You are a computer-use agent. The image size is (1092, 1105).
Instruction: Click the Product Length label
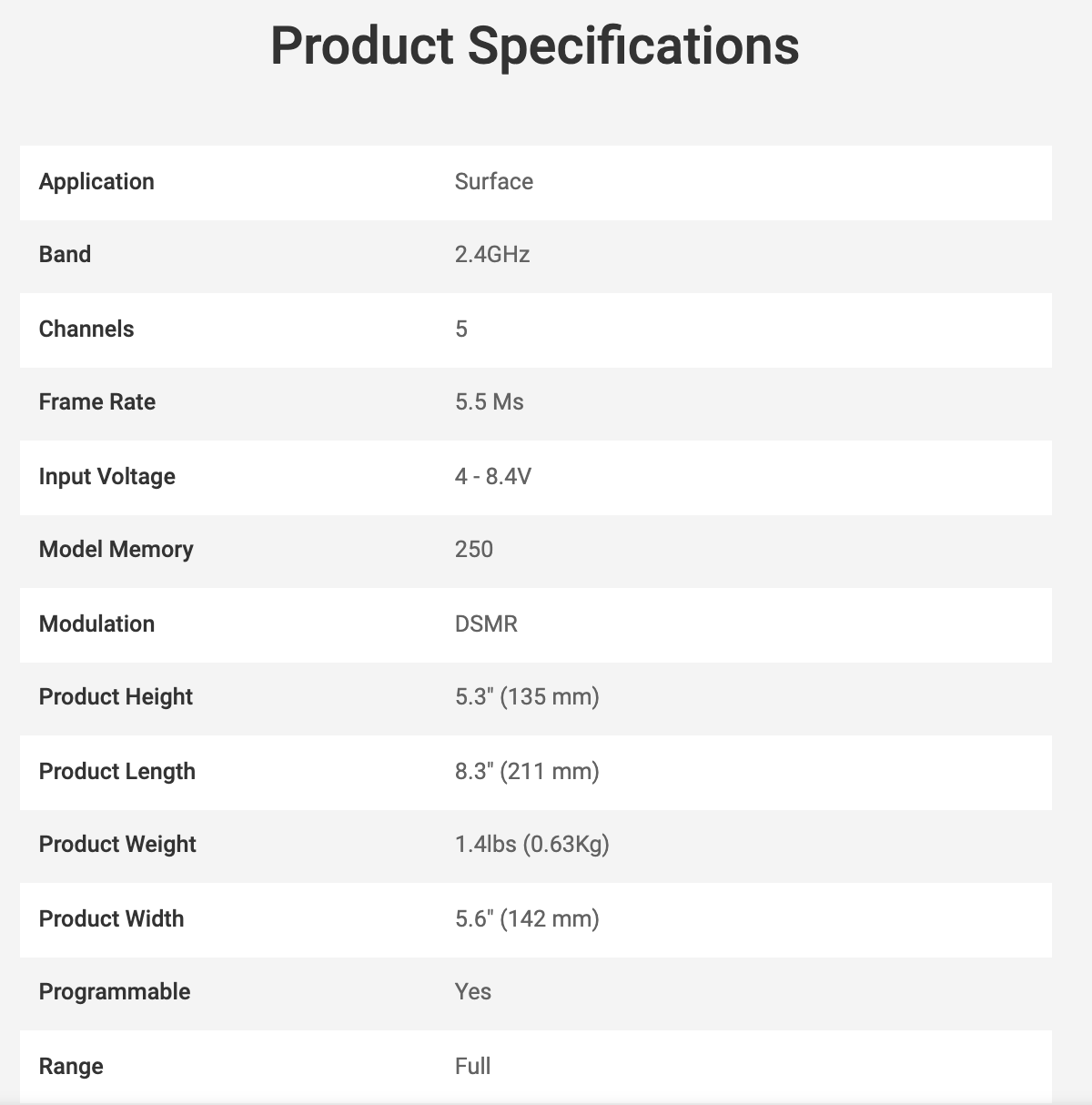pyautogui.click(x=117, y=772)
